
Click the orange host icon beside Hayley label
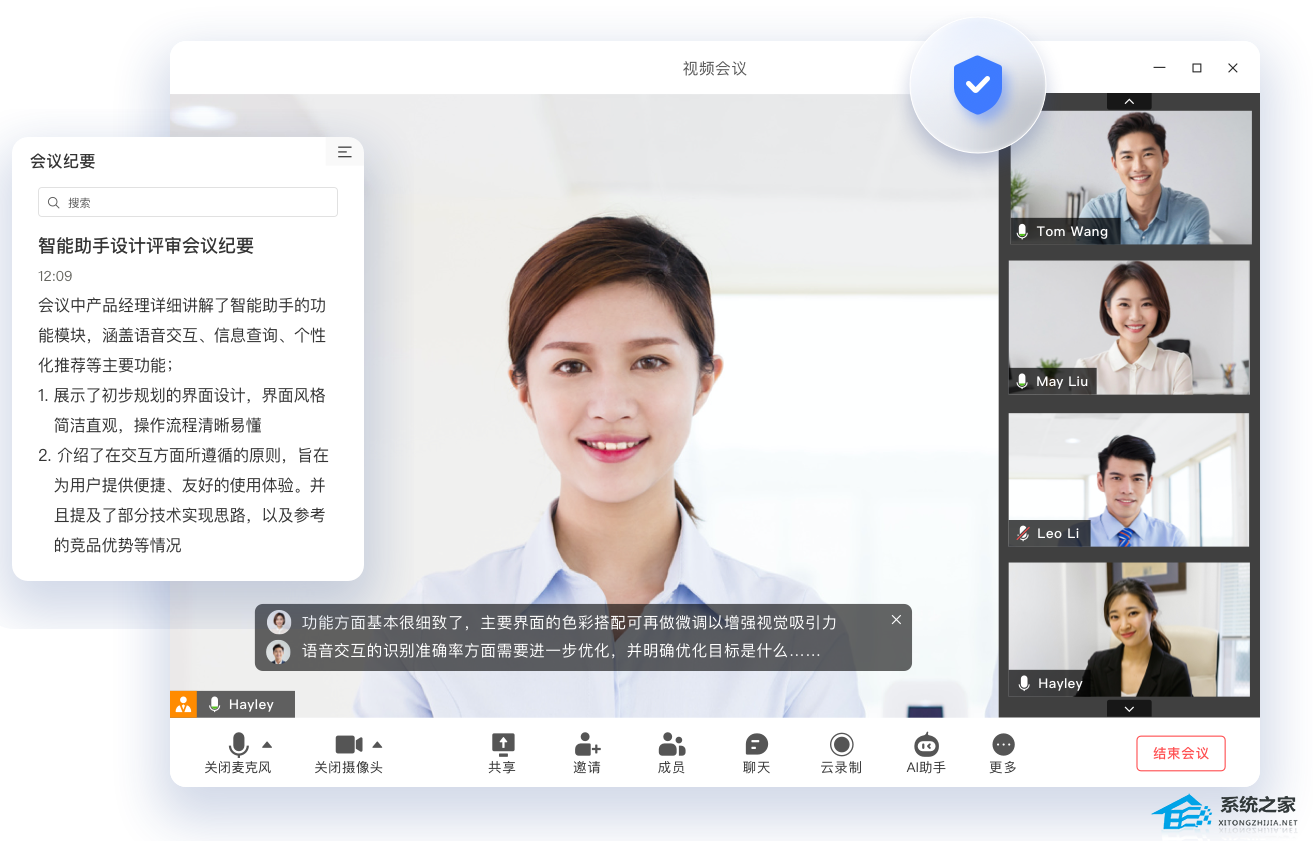pos(183,704)
